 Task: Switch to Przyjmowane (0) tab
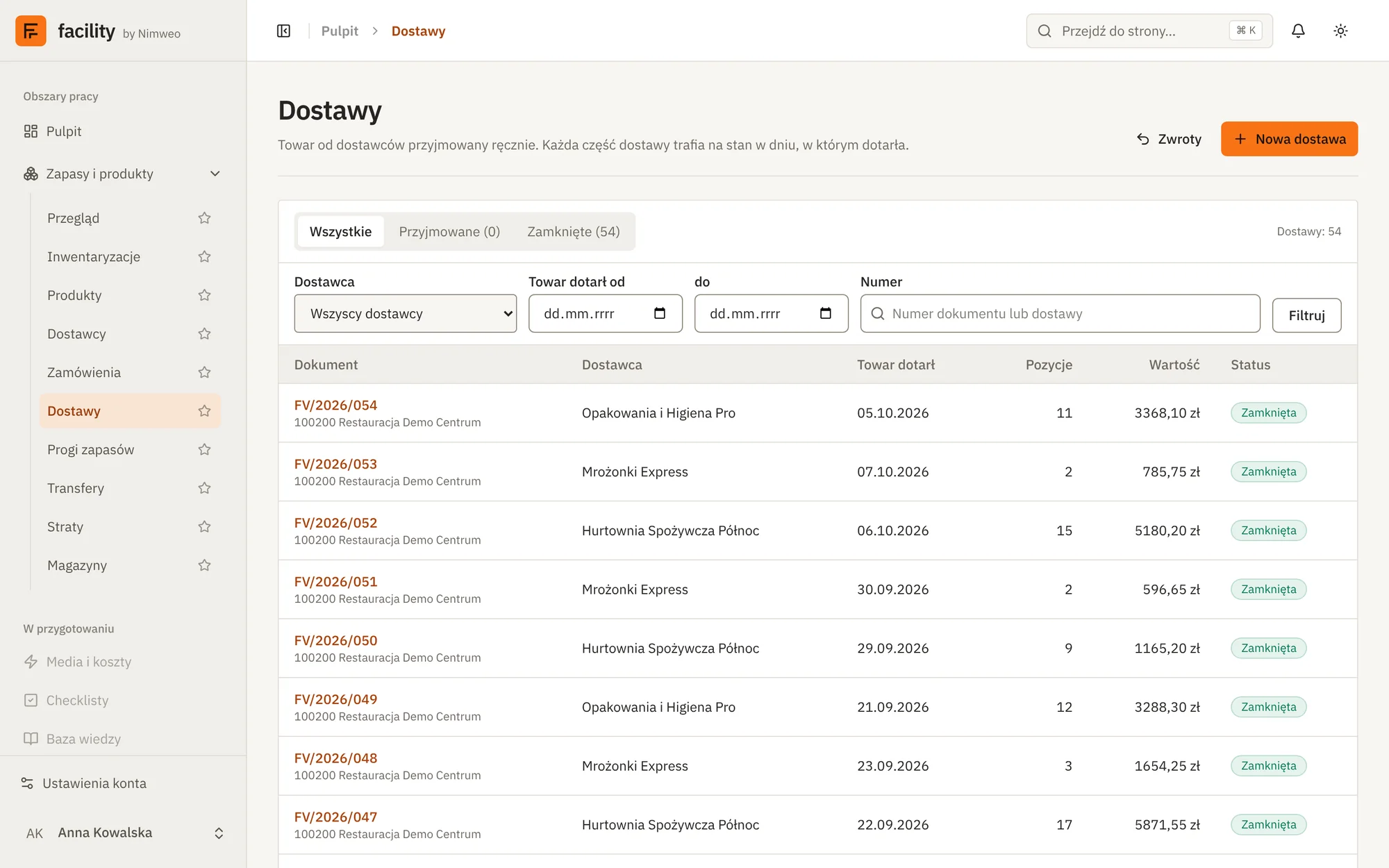coord(449,231)
